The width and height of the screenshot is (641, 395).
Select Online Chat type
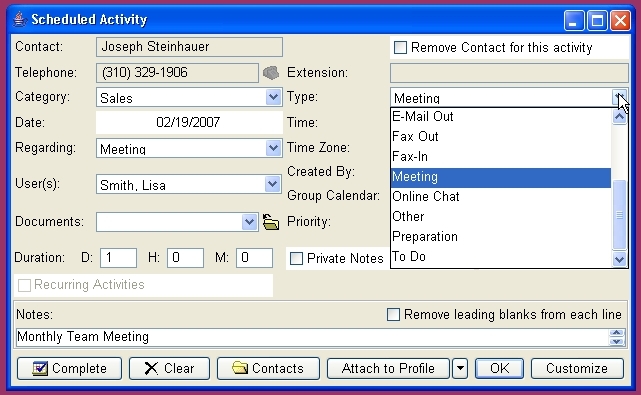501,197
